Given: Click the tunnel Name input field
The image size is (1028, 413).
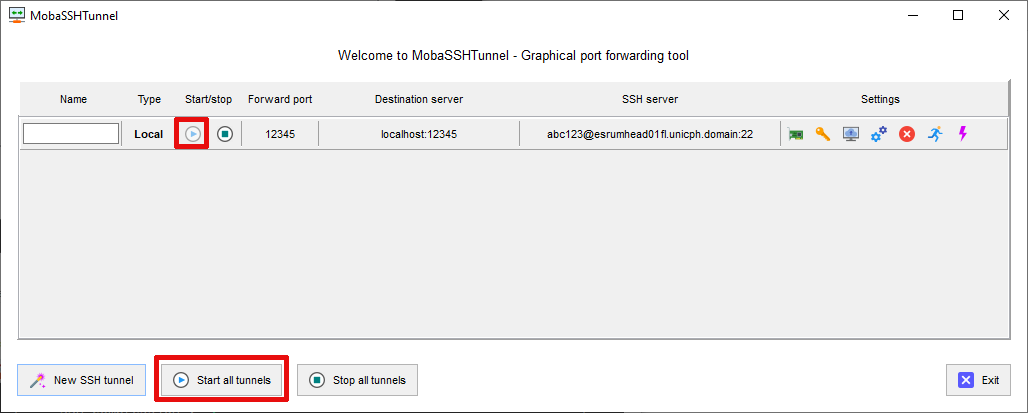Looking at the screenshot, I should pyautogui.click(x=71, y=134).
